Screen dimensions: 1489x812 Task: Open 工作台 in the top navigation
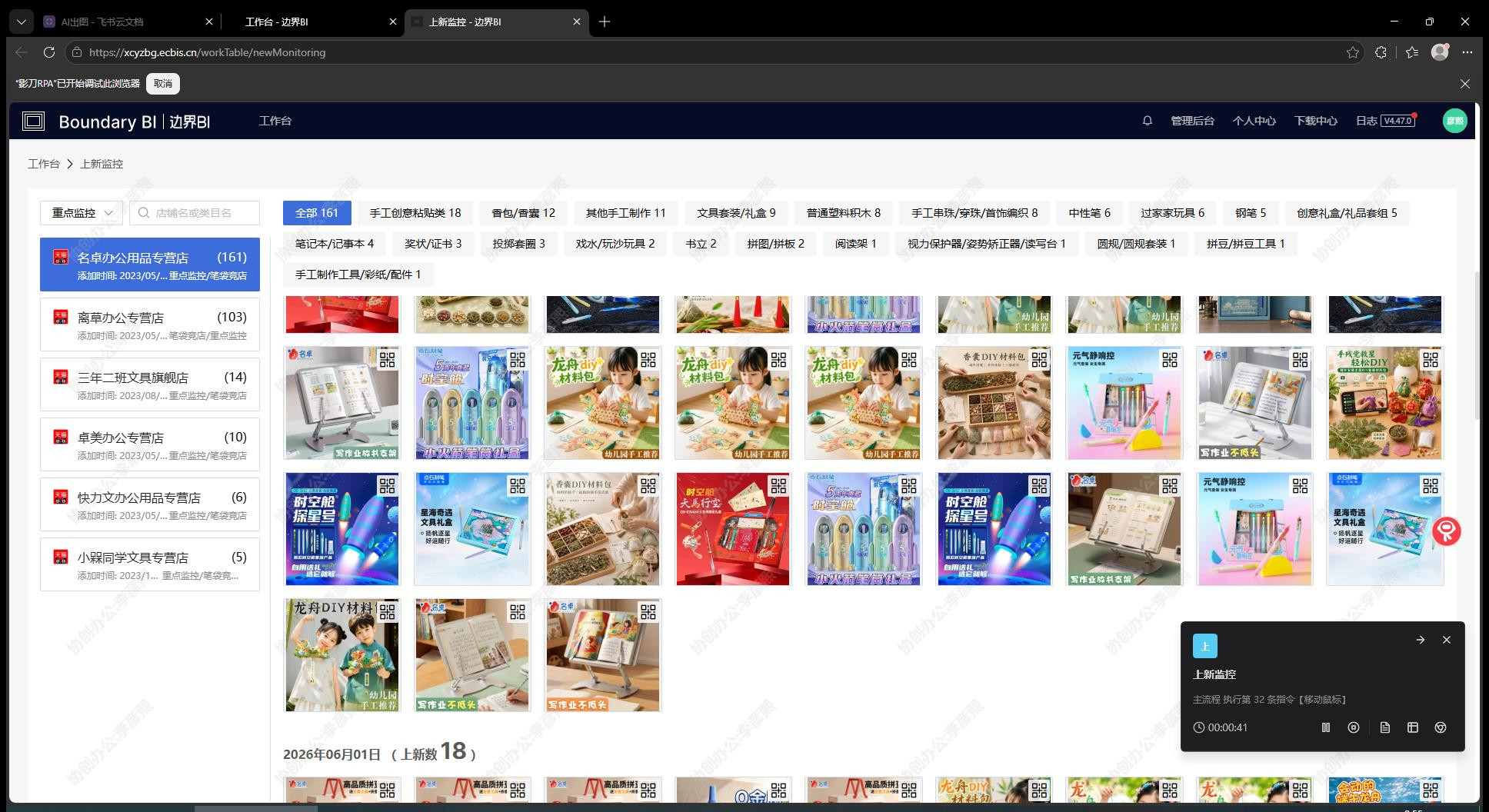[x=275, y=121]
